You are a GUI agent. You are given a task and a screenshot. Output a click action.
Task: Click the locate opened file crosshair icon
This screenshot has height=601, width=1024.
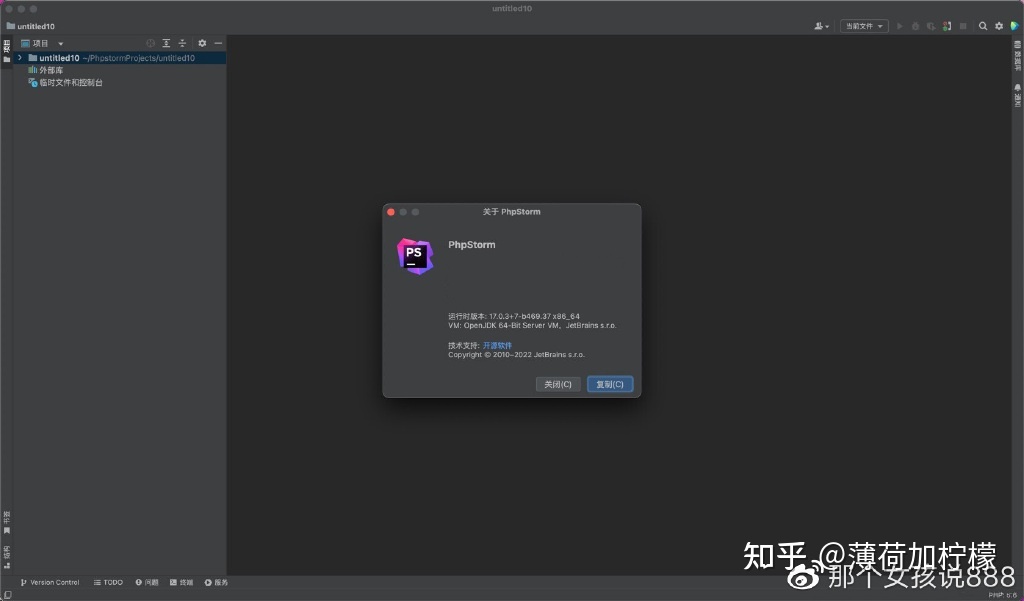[x=150, y=43]
